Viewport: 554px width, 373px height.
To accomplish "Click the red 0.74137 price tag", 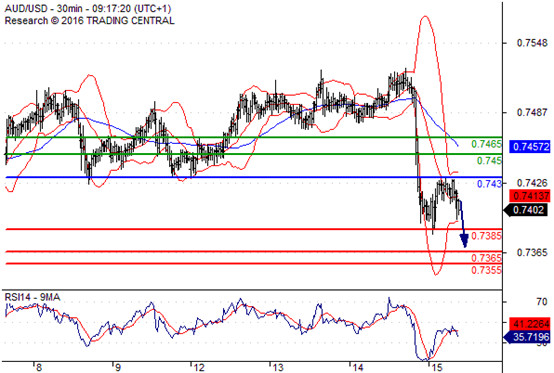I will point(530,195).
